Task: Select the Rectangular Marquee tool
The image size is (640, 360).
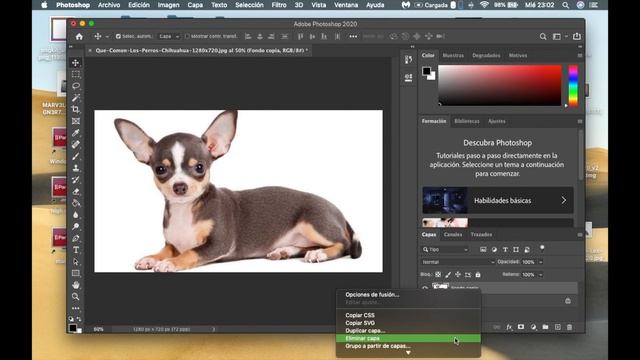Action: [x=76, y=74]
